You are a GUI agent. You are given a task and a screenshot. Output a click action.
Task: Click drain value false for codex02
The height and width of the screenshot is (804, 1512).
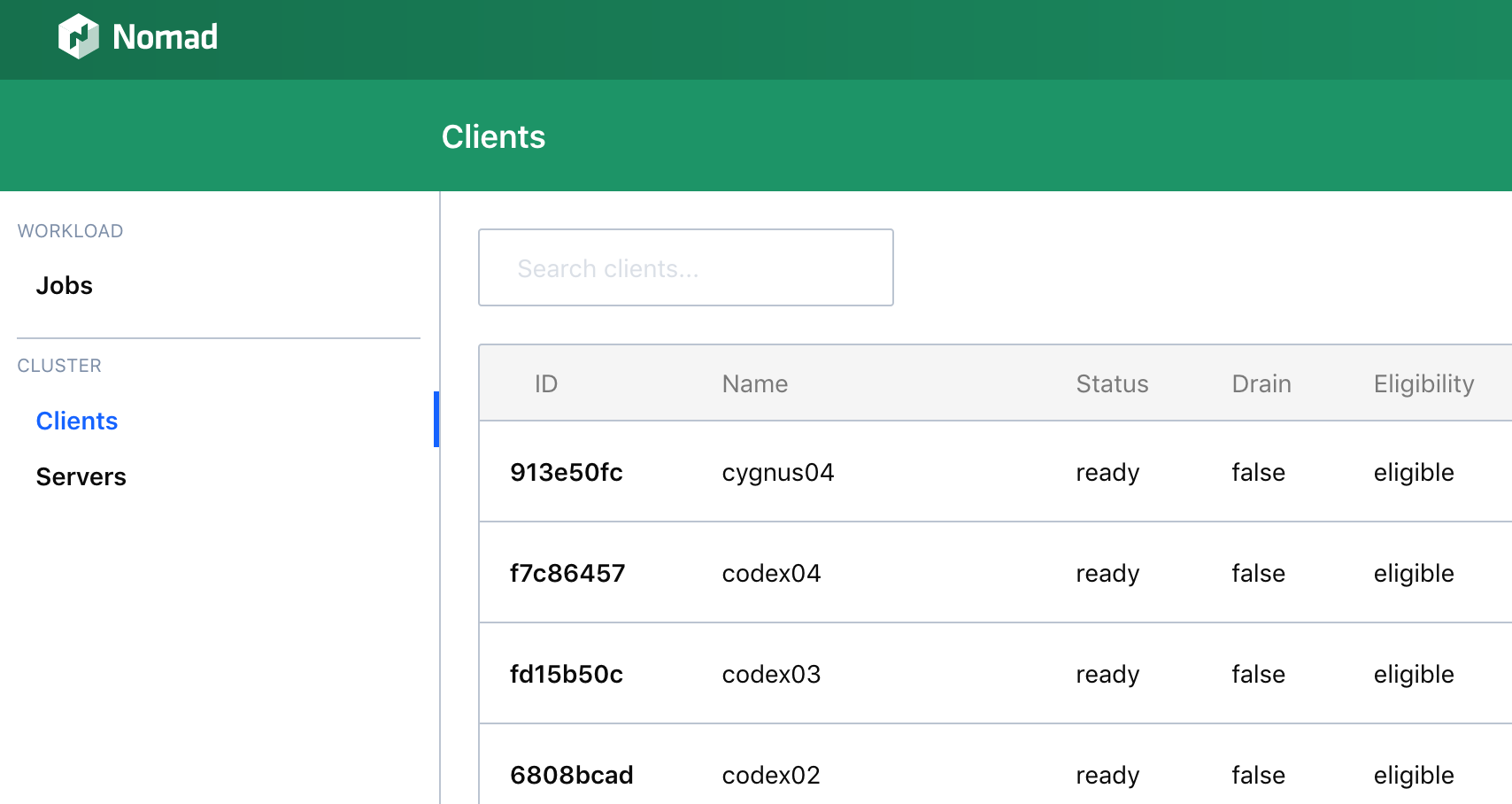click(1258, 775)
